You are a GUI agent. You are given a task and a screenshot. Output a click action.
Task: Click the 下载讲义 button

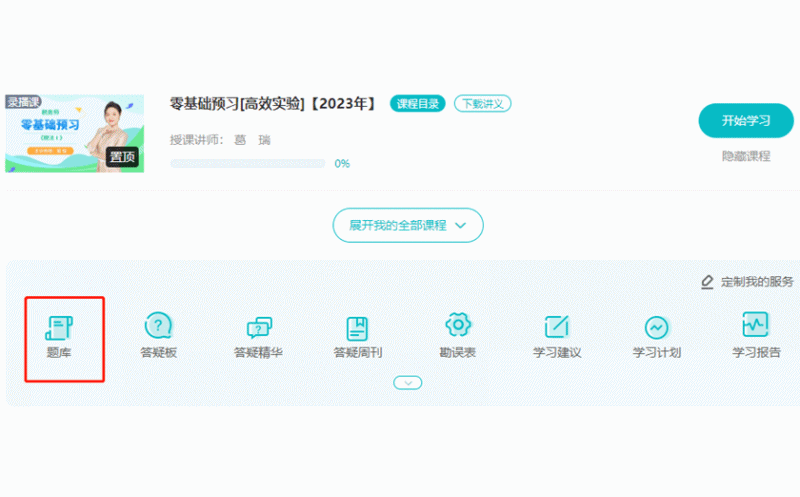(483, 104)
